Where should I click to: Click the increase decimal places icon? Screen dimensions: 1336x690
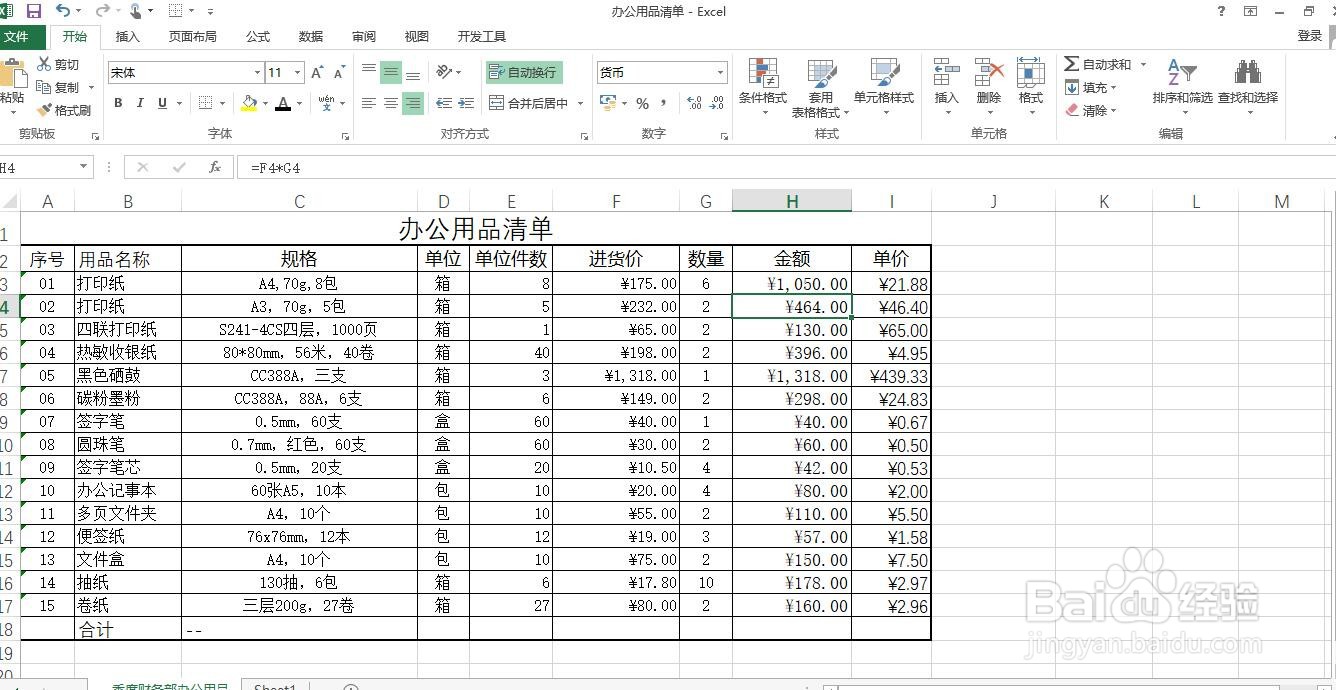tap(692, 103)
